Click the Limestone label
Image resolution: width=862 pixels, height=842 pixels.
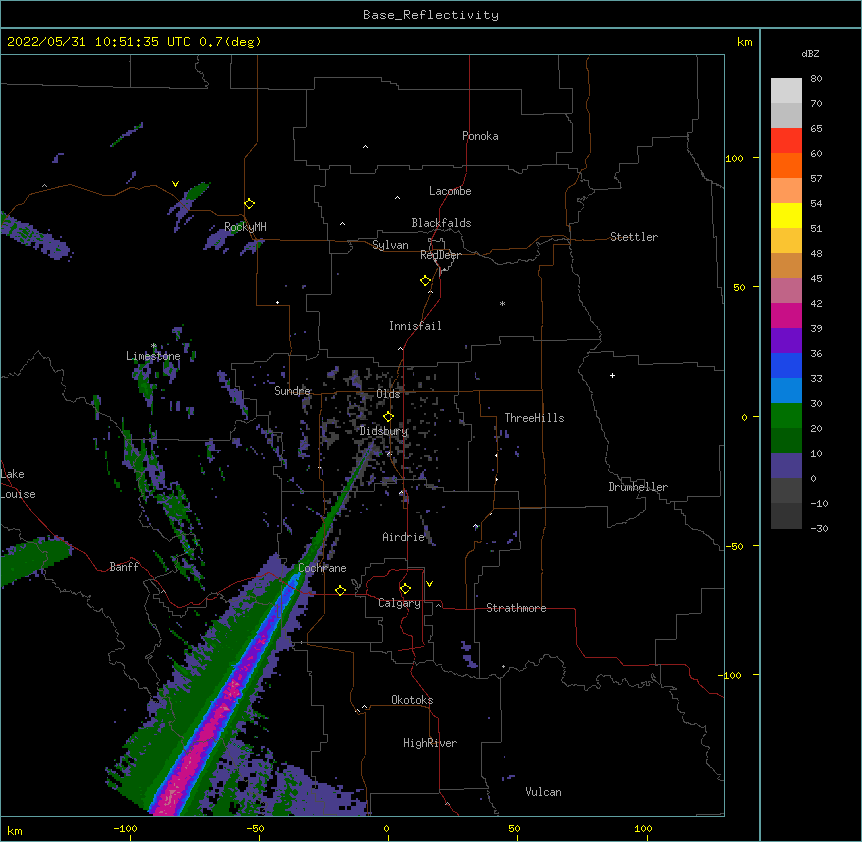[x=153, y=356]
